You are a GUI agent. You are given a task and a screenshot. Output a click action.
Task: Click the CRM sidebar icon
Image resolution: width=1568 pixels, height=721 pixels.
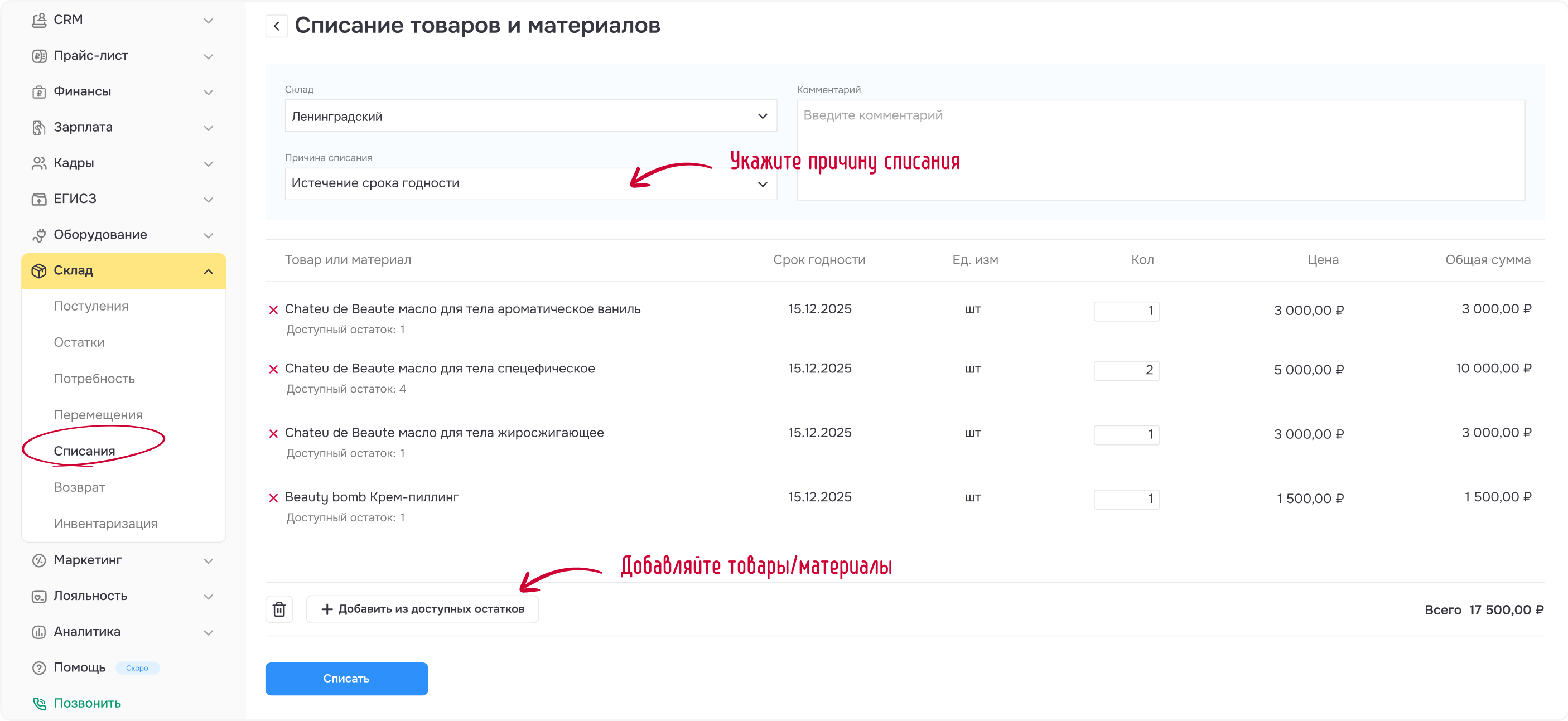point(39,20)
